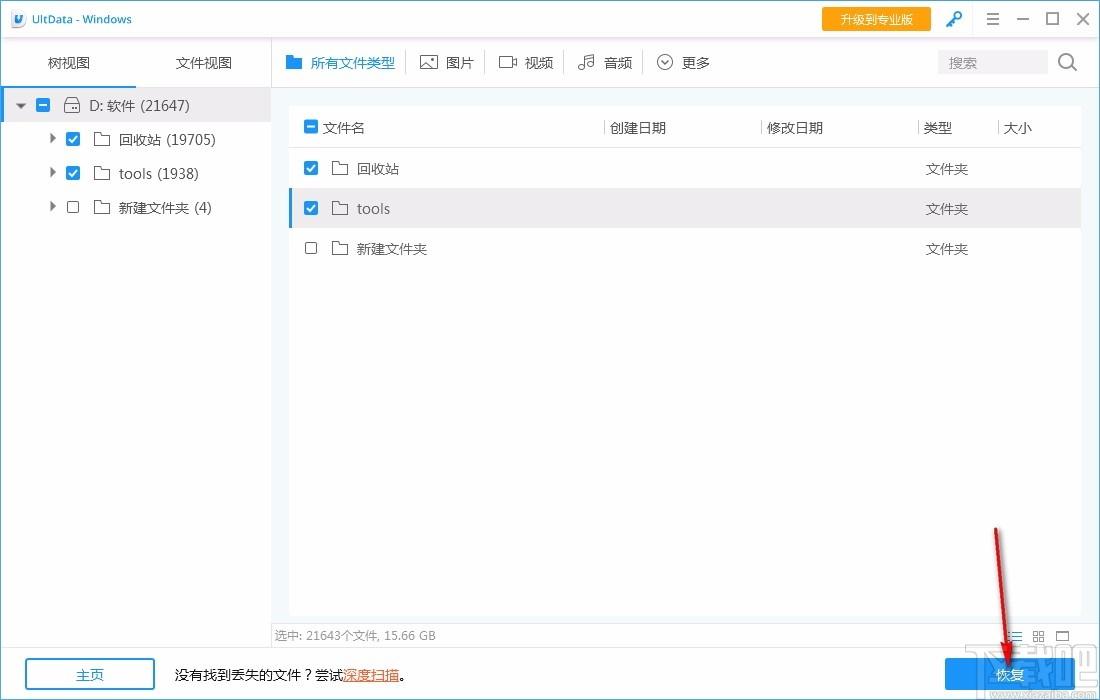Screen dimensions: 1100x700
Task: Select the 新建文件夹 row name text
Action: 391,249
